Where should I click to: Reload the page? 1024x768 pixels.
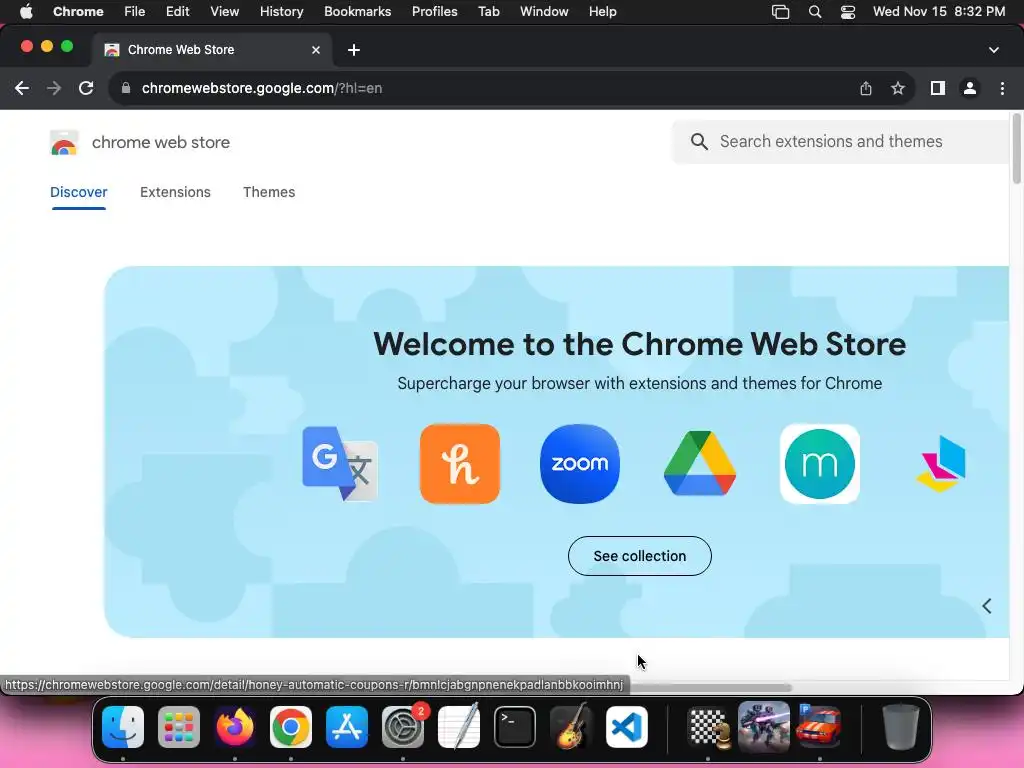(x=86, y=88)
